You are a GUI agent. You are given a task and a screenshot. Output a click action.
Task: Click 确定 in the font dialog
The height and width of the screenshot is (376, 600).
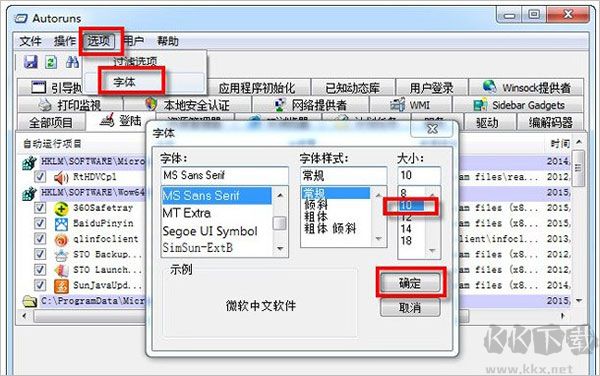coord(410,283)
